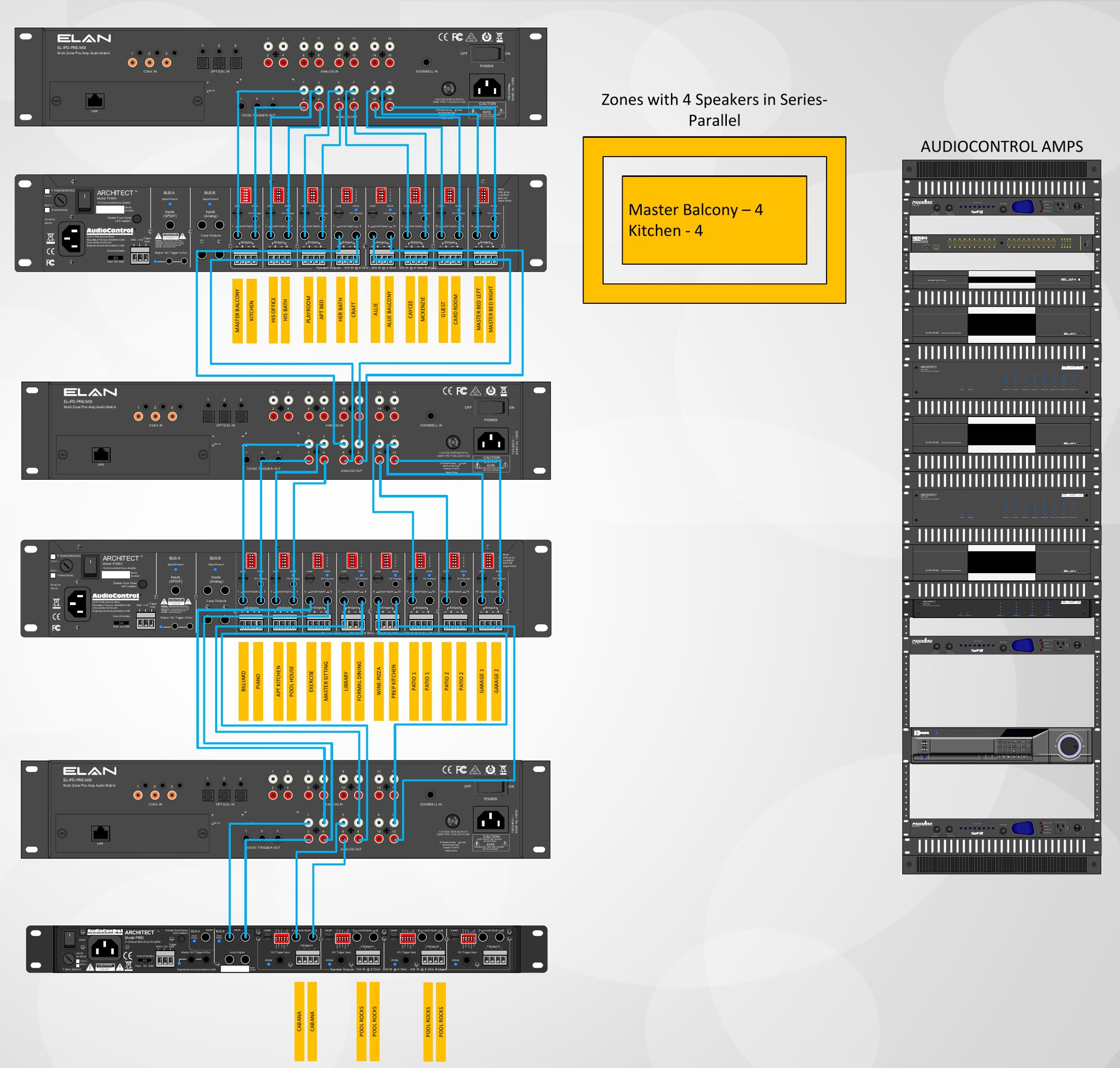
Task: Select the 'POOL HOUSE' speaker label
Action: pyautogui.click(x=292, y=681)
